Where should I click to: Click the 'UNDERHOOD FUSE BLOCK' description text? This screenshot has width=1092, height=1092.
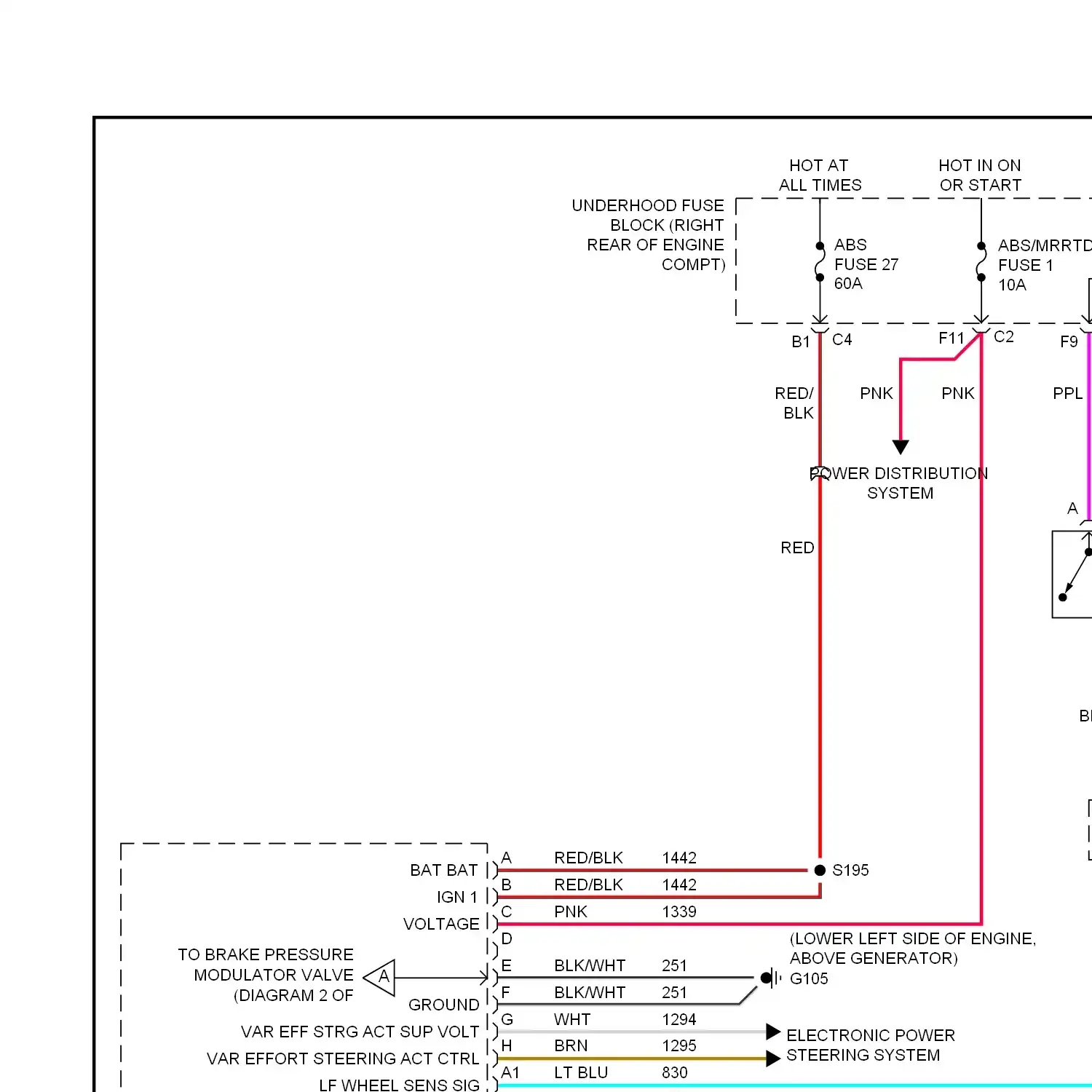649,234
